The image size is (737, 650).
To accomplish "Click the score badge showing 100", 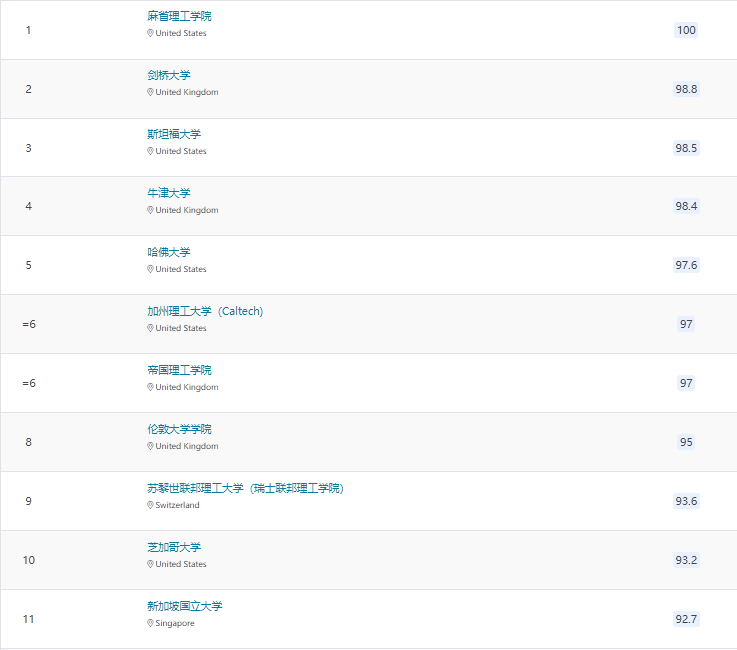I will click(686, 30).
